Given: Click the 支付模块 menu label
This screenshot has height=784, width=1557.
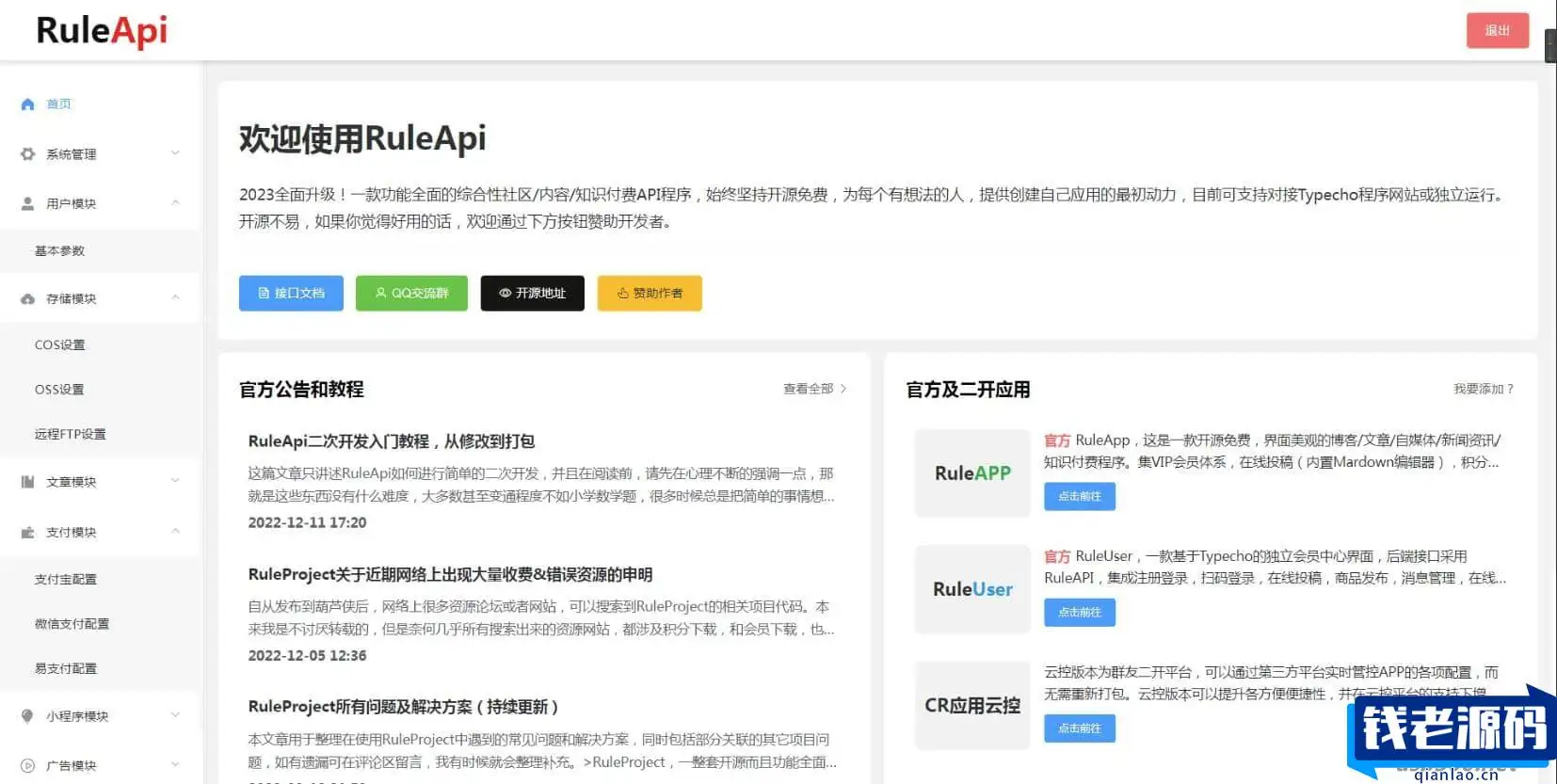Looking at the screenshot, I should click(72, 532).
